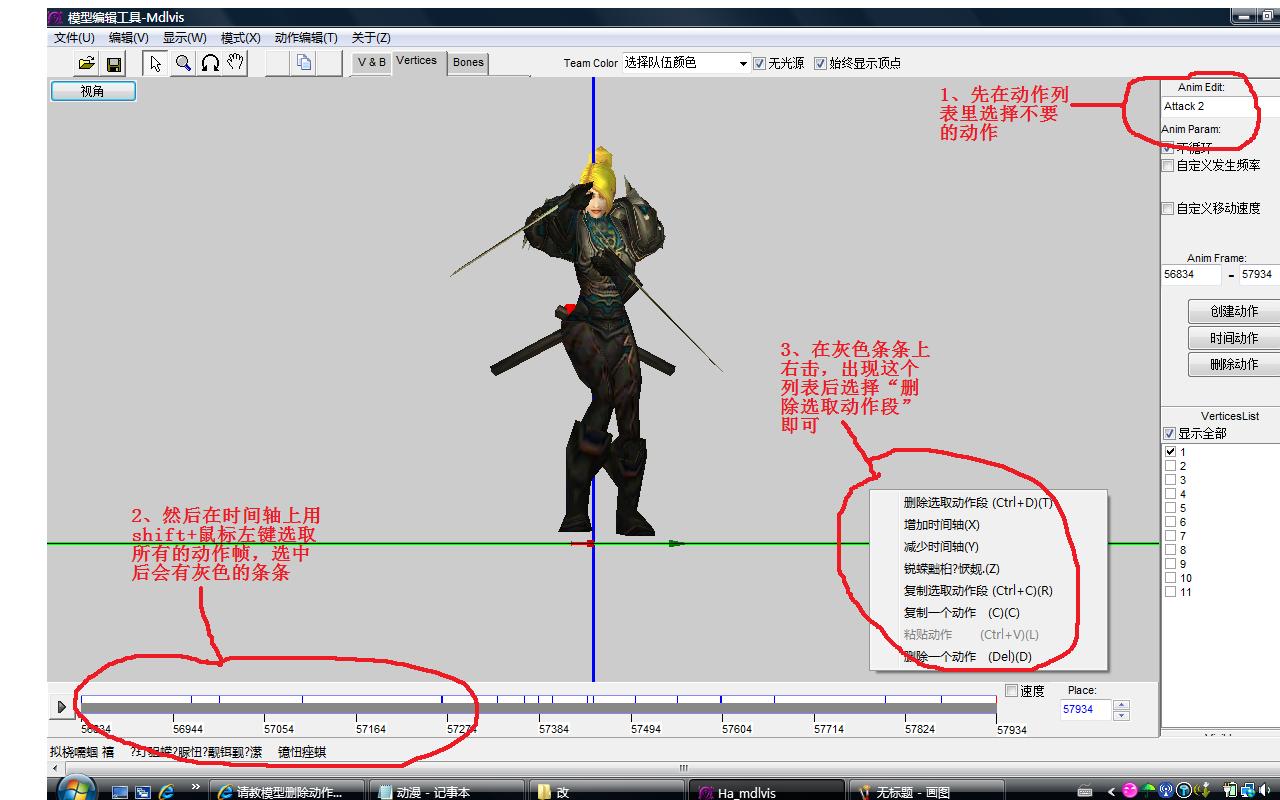Click Show Desktop quick launch icon
Image resolution: width=1280 pixels, height=800 pixels.
[120, 792]
